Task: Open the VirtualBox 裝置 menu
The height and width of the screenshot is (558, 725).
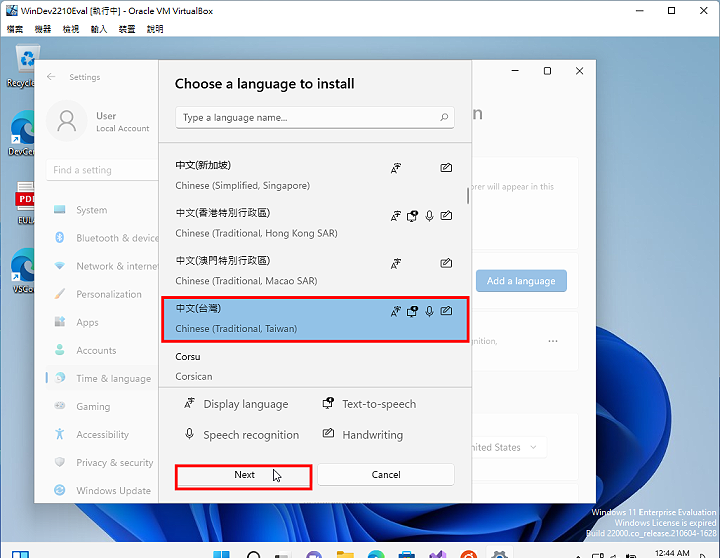Action: pyautogui.click(x=127, y=29)
